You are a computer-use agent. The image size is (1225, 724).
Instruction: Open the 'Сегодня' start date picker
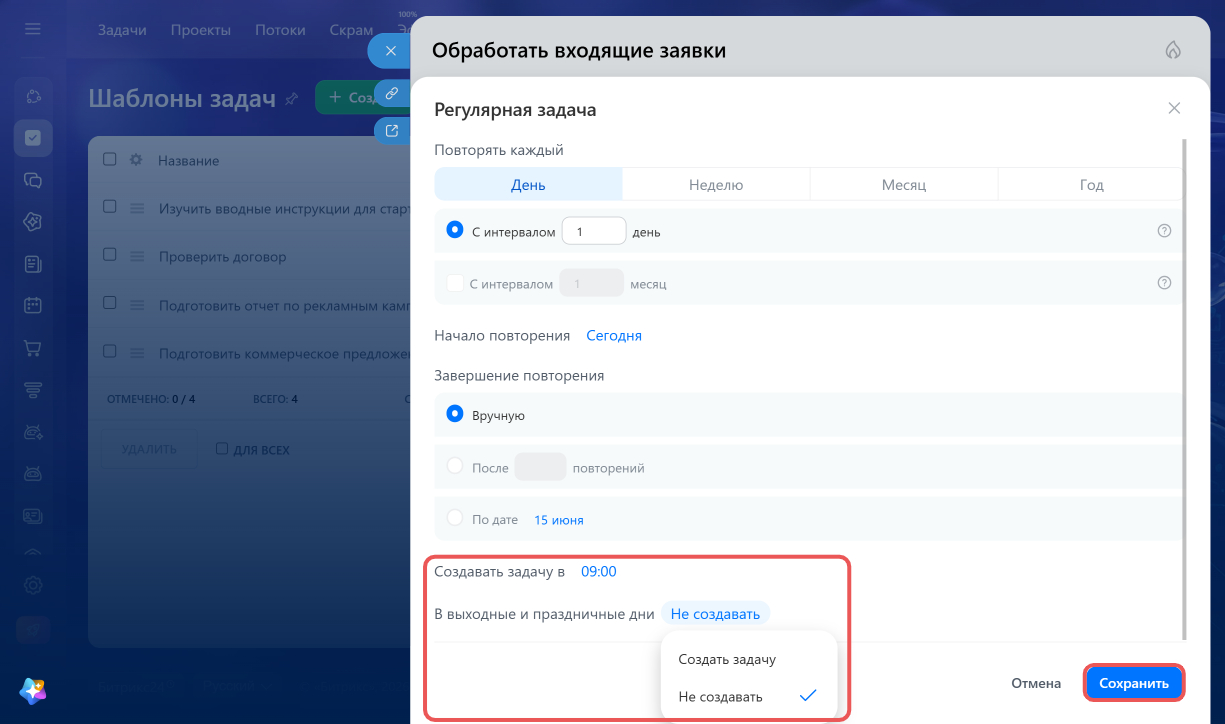[614, 336]
